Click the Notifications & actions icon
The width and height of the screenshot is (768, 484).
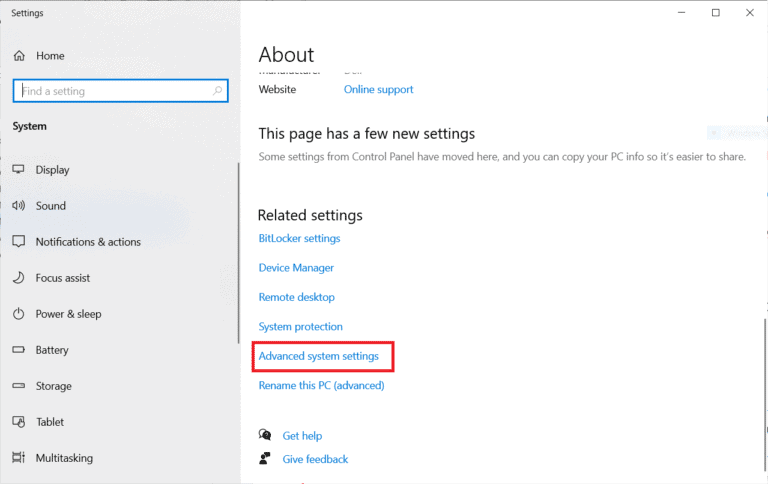19,242
